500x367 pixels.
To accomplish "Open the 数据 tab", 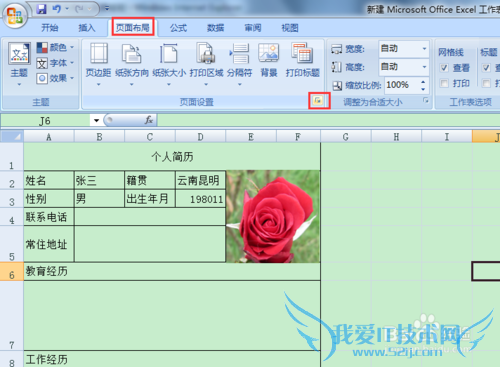I will tap(216, 28).
